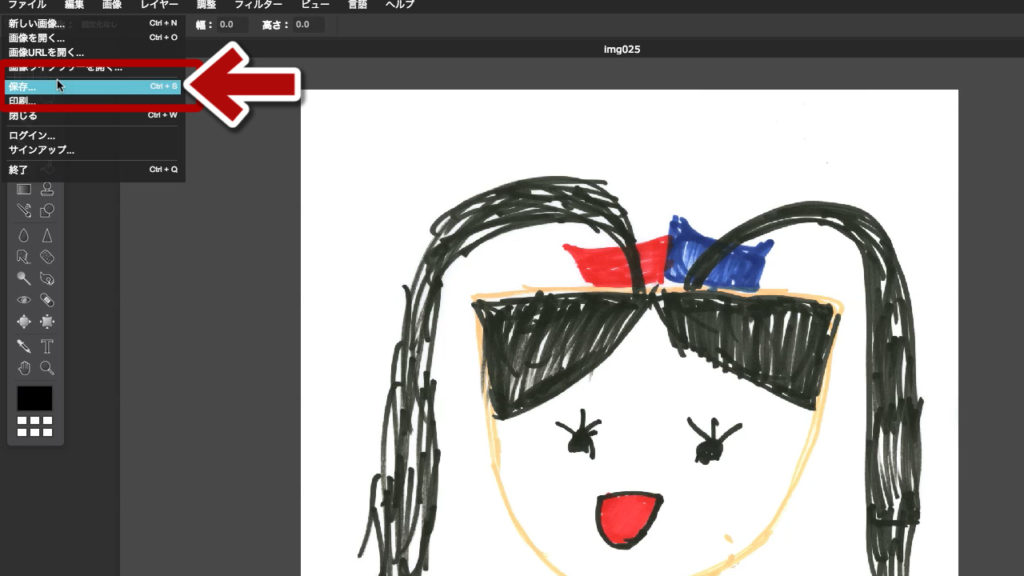Choose 保存... to save the image
Viewport: 1024px width, 576px height.
tap(93, 86)
